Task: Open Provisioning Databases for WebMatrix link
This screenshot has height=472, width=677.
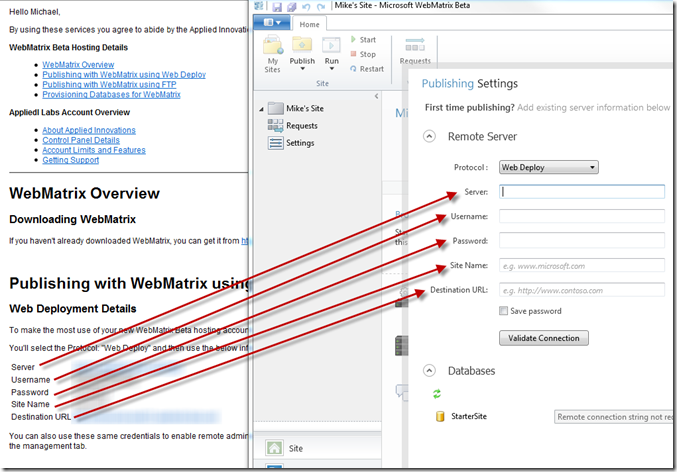Action: tap(111, 94)
